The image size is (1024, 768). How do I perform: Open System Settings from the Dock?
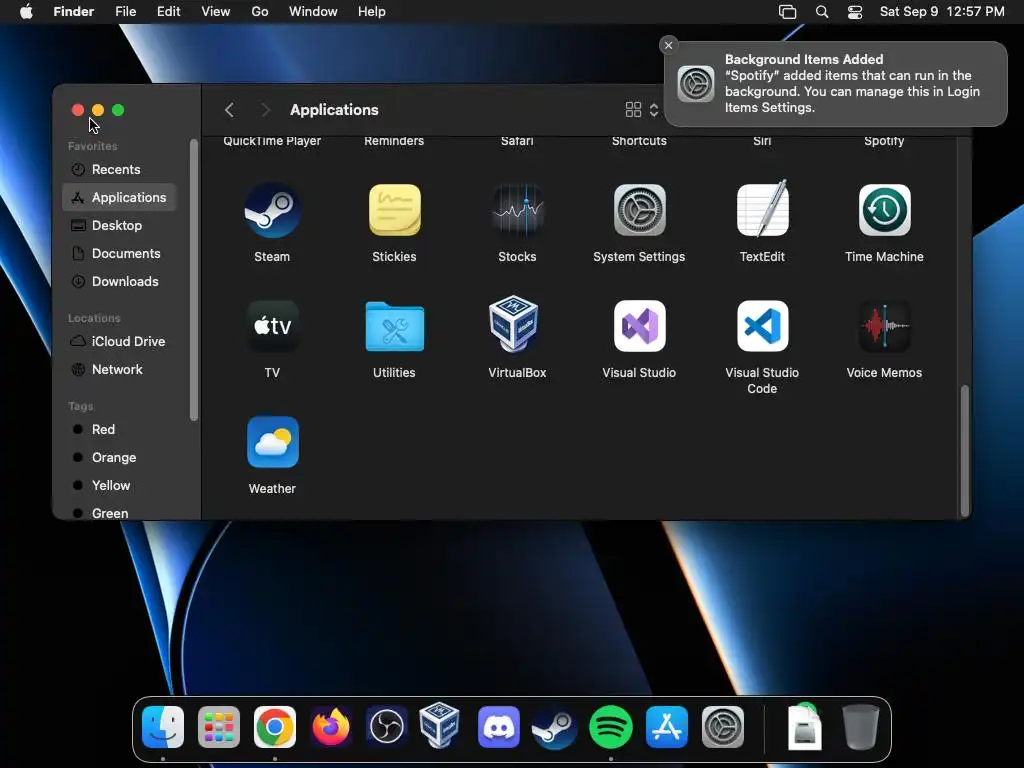tap(723, 727)
